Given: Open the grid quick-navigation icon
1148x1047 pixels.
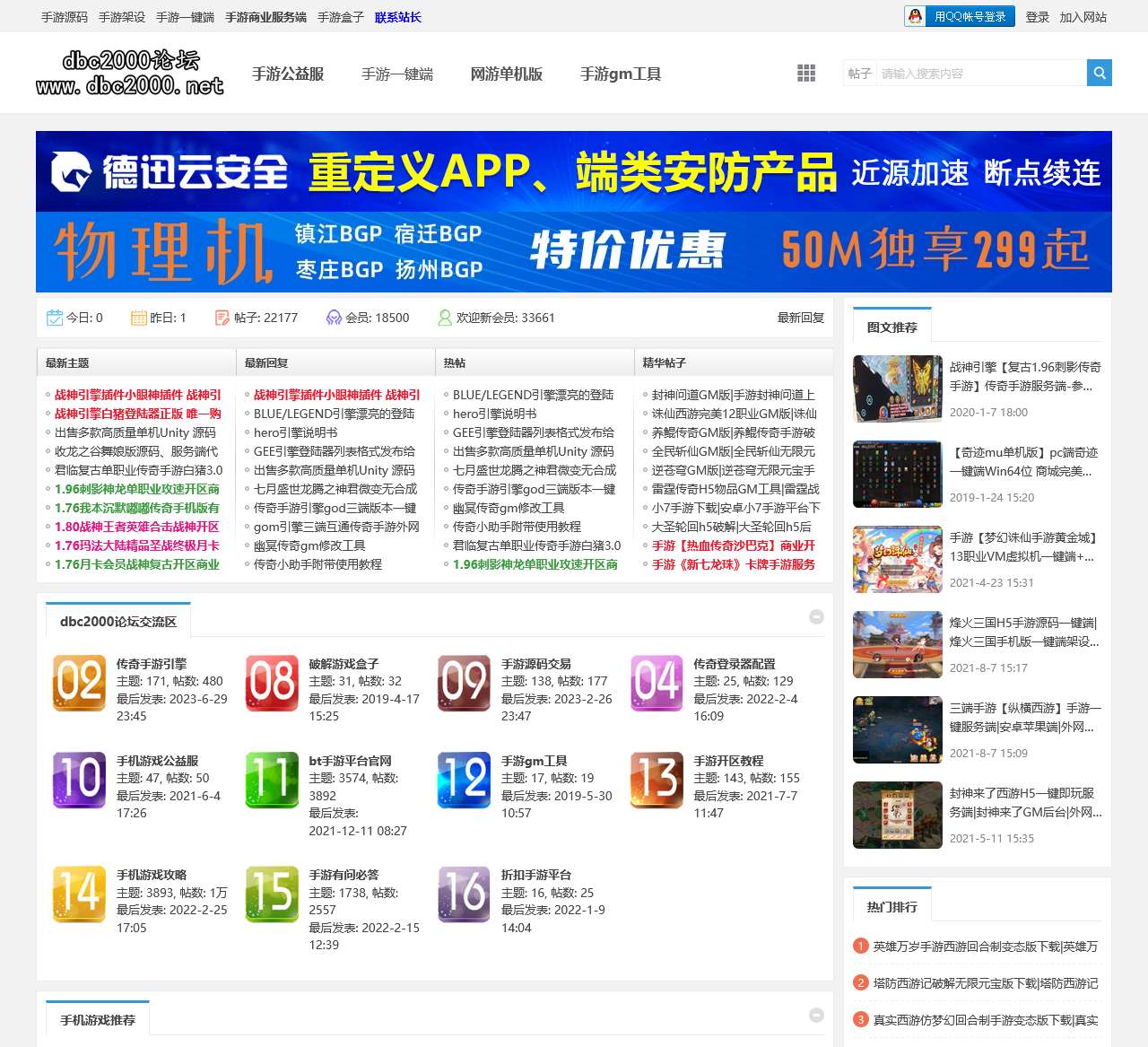Looking at the screenshot, I should pos(805,74).
